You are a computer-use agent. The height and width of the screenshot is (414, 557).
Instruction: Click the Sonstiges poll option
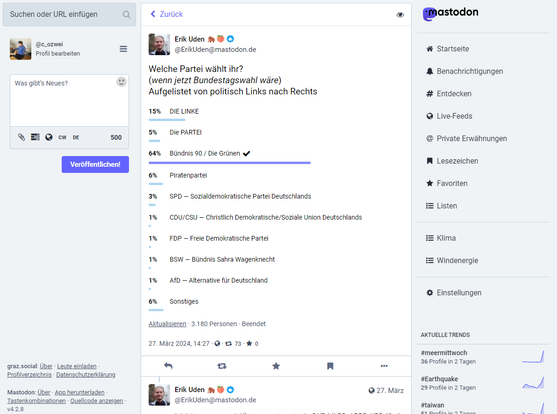(x=184, y=301)
